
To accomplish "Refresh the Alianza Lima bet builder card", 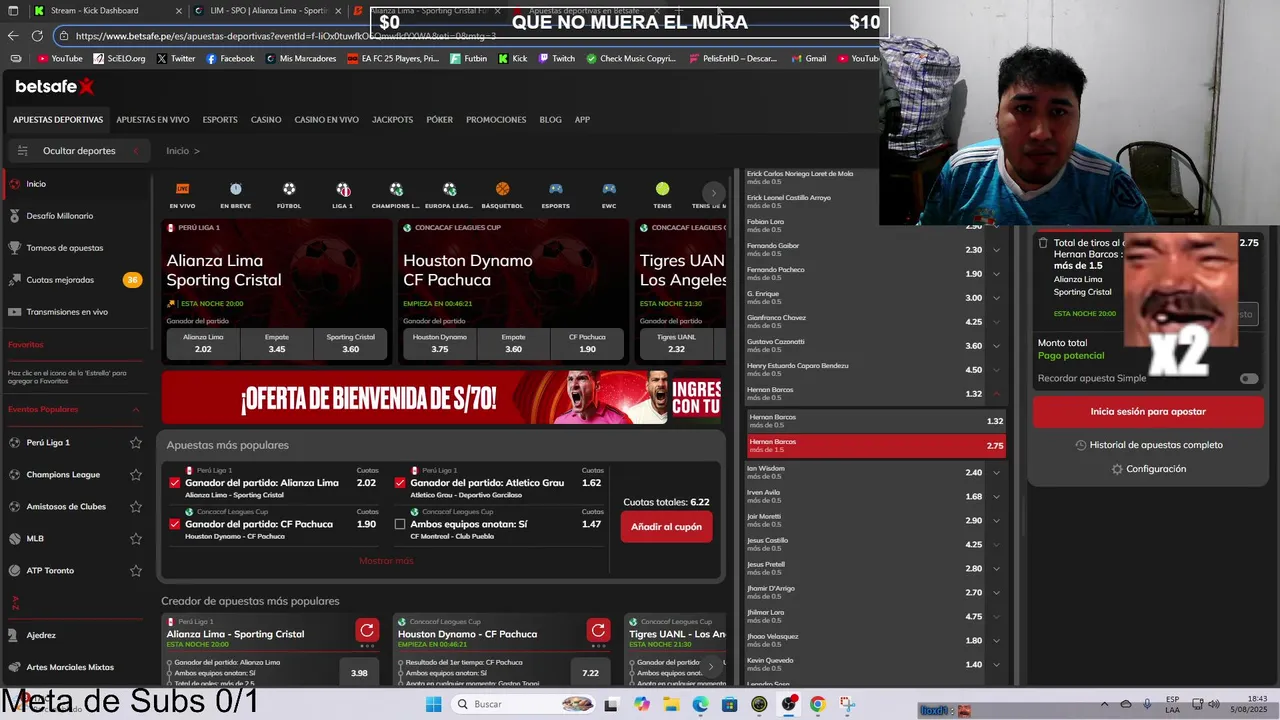I will pos(367,630).
